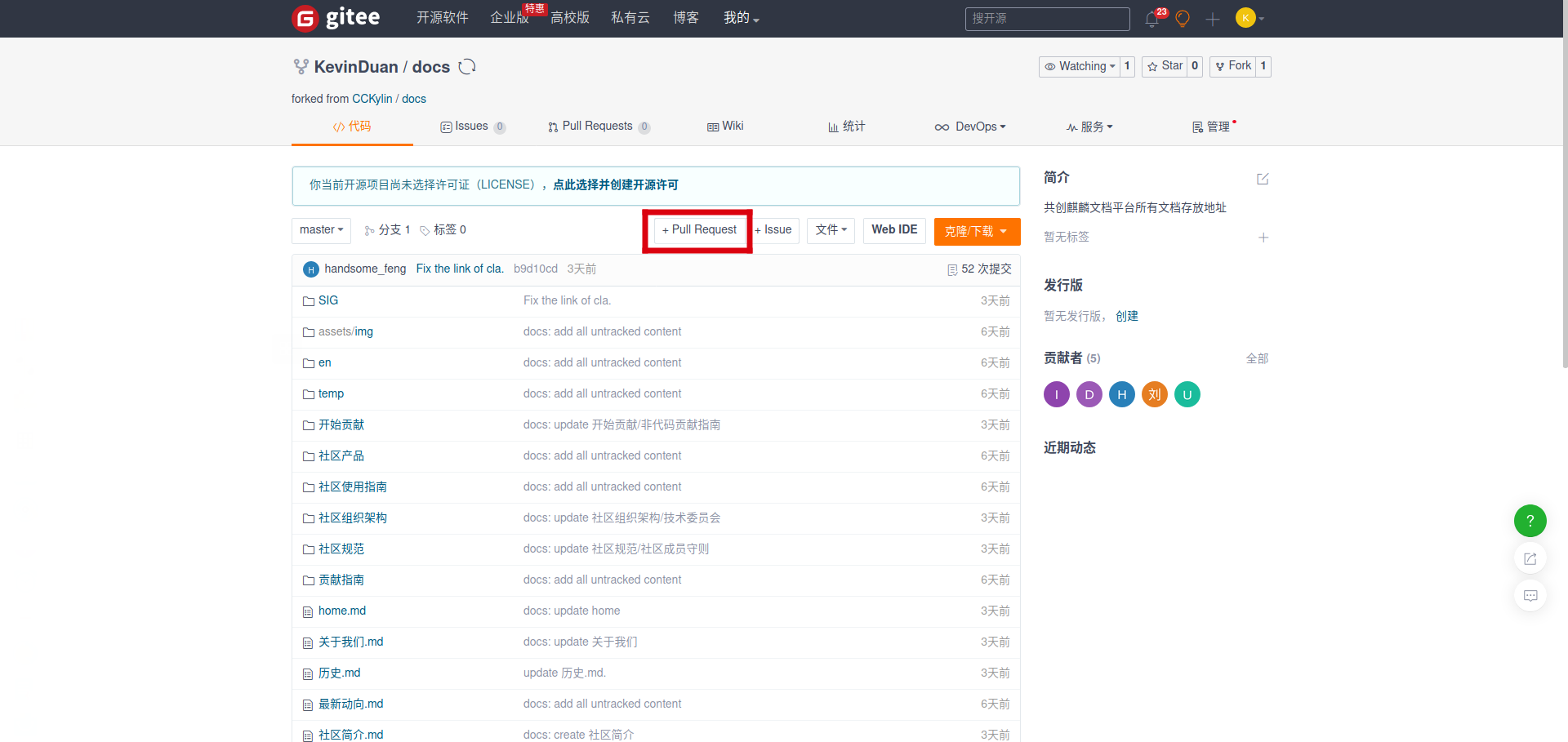The image size is (1568, 742).
Task: Toggle Watching for this repository
Action: tap(1079, 66)
